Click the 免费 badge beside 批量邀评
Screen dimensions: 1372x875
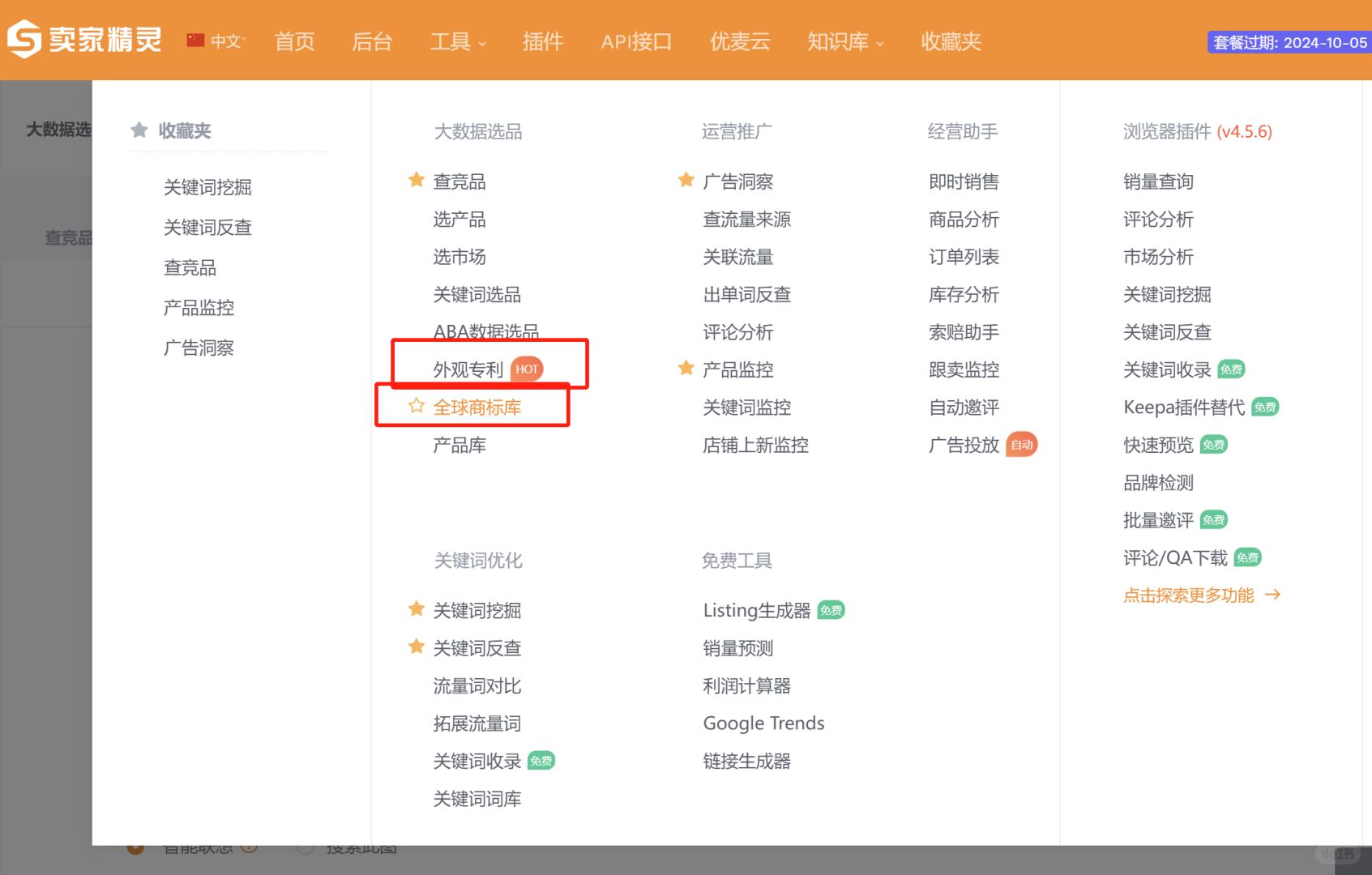tap(1214, 520)
